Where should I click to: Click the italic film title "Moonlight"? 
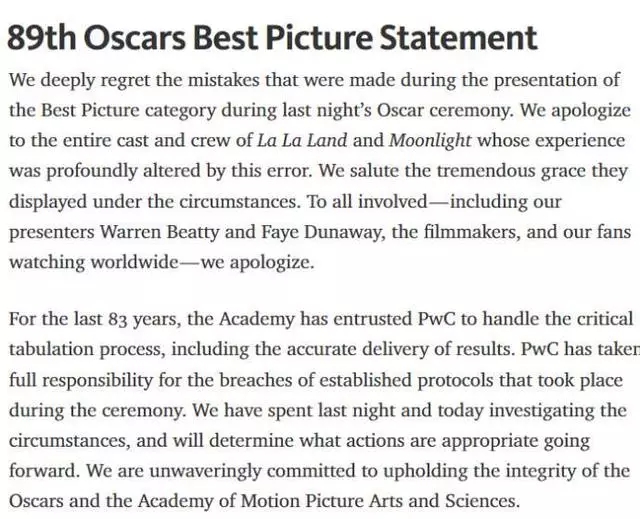tap(430, 141)
